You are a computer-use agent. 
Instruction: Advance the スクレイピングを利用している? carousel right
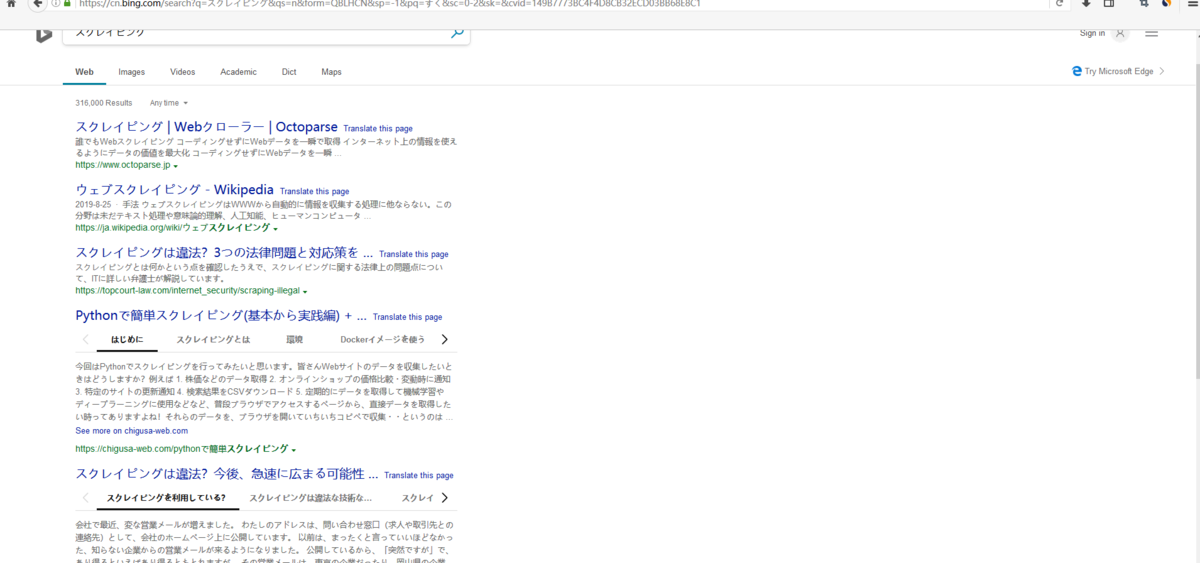444,497
